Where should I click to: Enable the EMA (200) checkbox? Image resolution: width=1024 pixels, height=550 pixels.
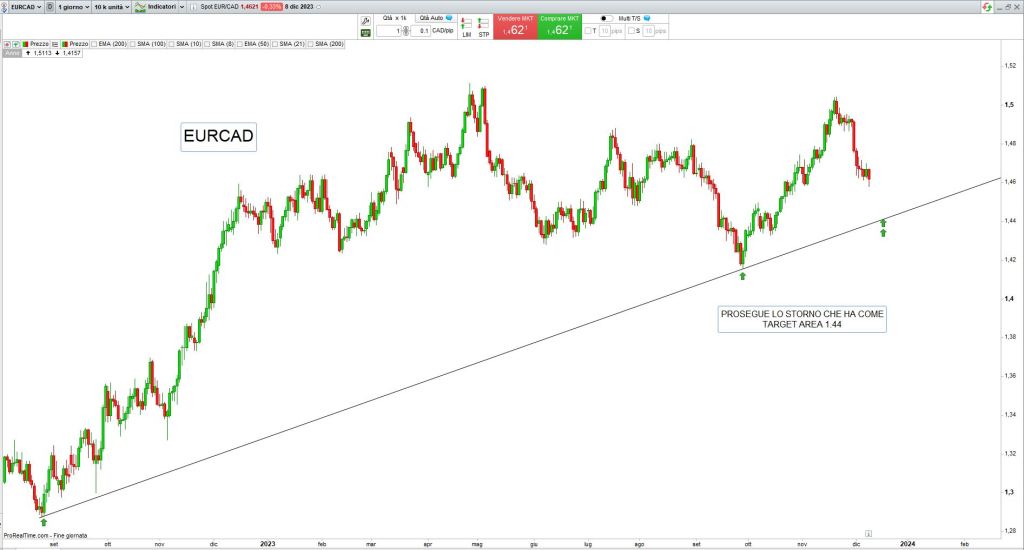(94, 44)
